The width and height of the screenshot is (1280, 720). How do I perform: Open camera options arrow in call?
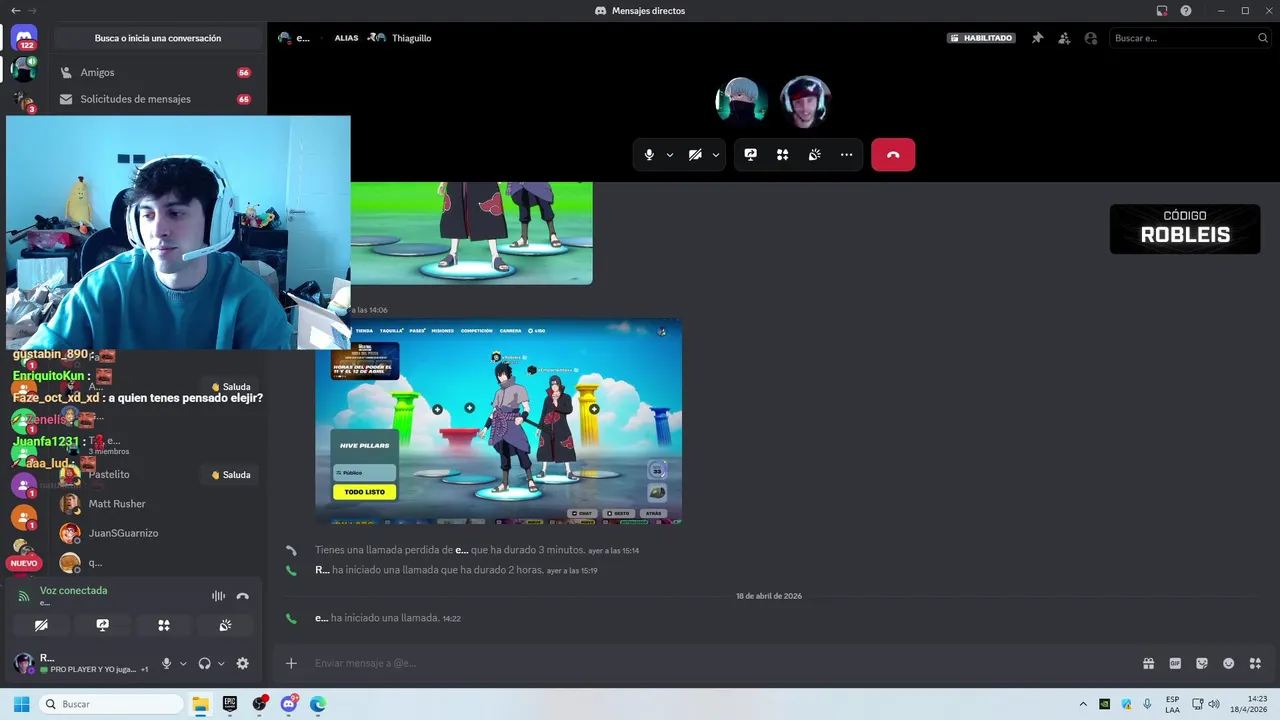click(716, 155)
